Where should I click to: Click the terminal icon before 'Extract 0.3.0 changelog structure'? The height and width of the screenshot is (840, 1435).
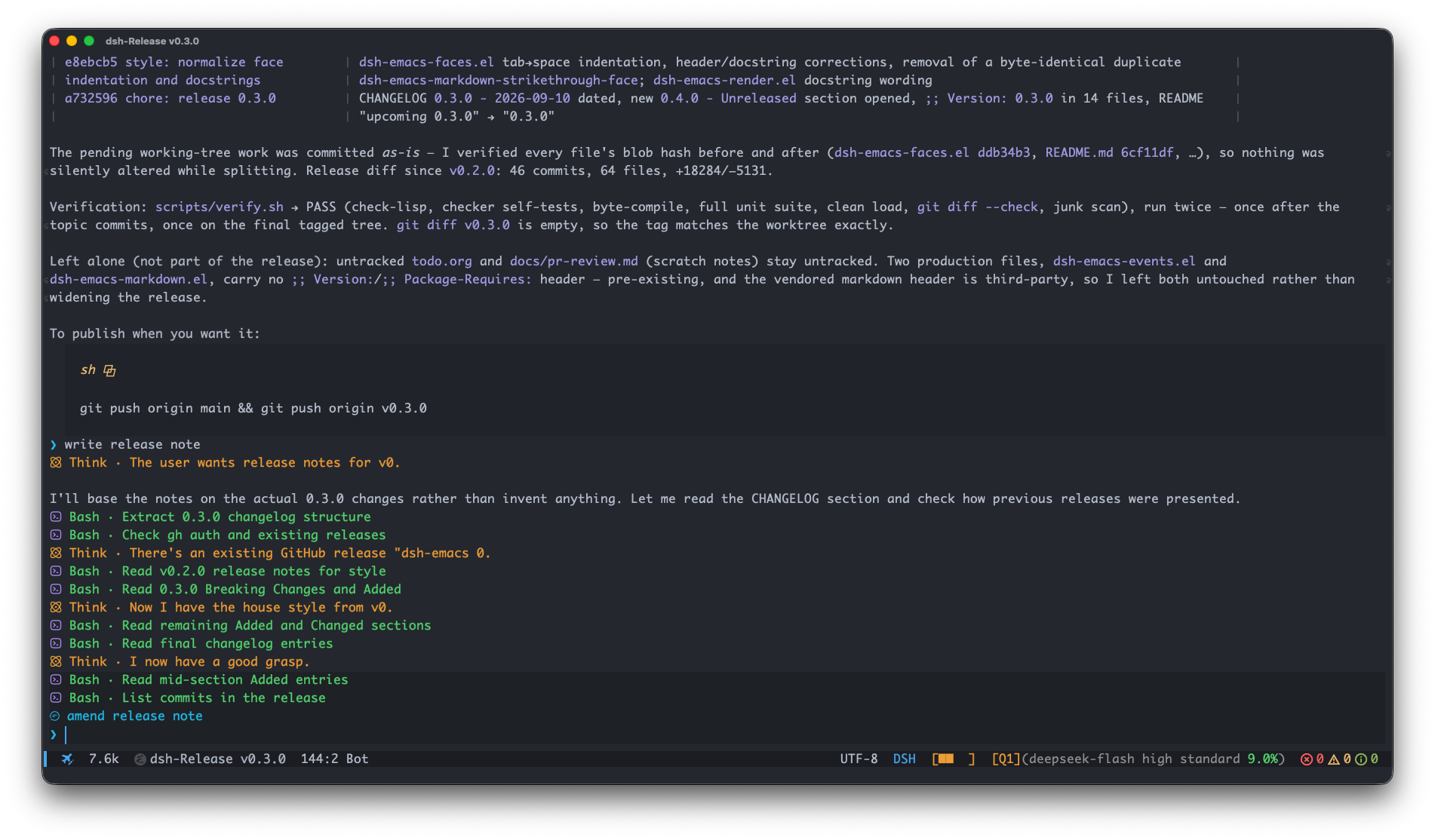click(56, 517)
